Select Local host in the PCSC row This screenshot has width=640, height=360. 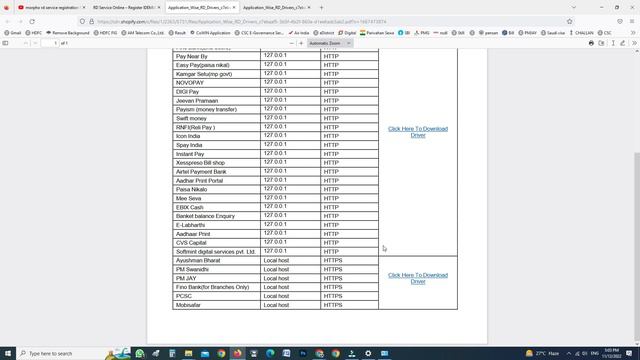[x=276, y=296]
